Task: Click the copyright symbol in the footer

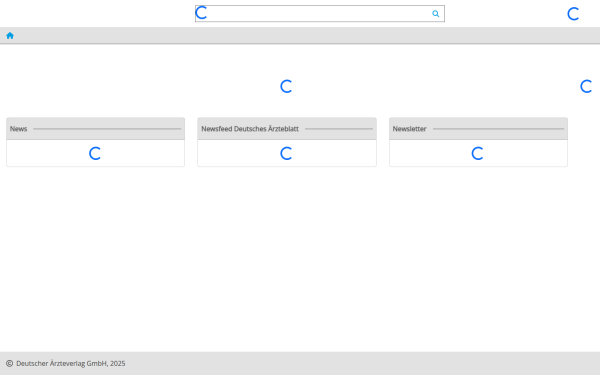Action: point(10,364)
